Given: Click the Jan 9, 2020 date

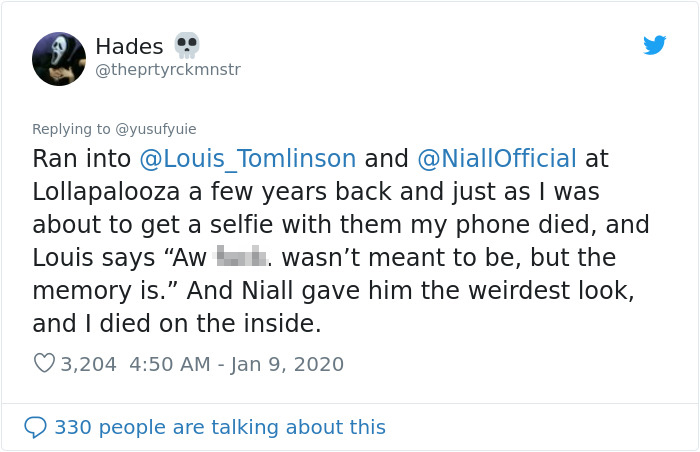Looking at the screenshot, I should [x=289, y=364].
